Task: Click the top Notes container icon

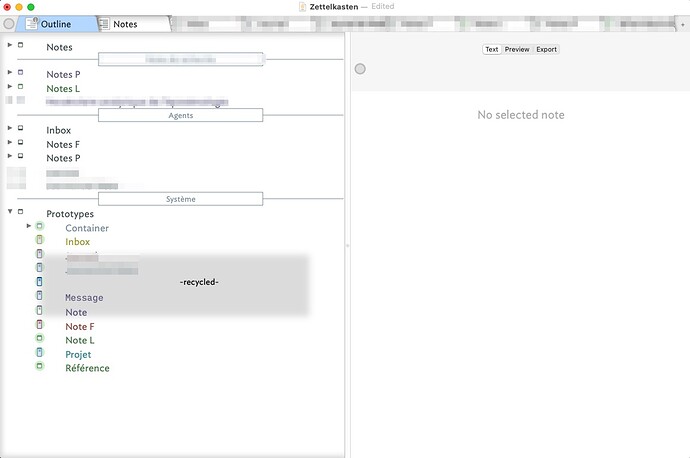Action: [x=20, y=45]
